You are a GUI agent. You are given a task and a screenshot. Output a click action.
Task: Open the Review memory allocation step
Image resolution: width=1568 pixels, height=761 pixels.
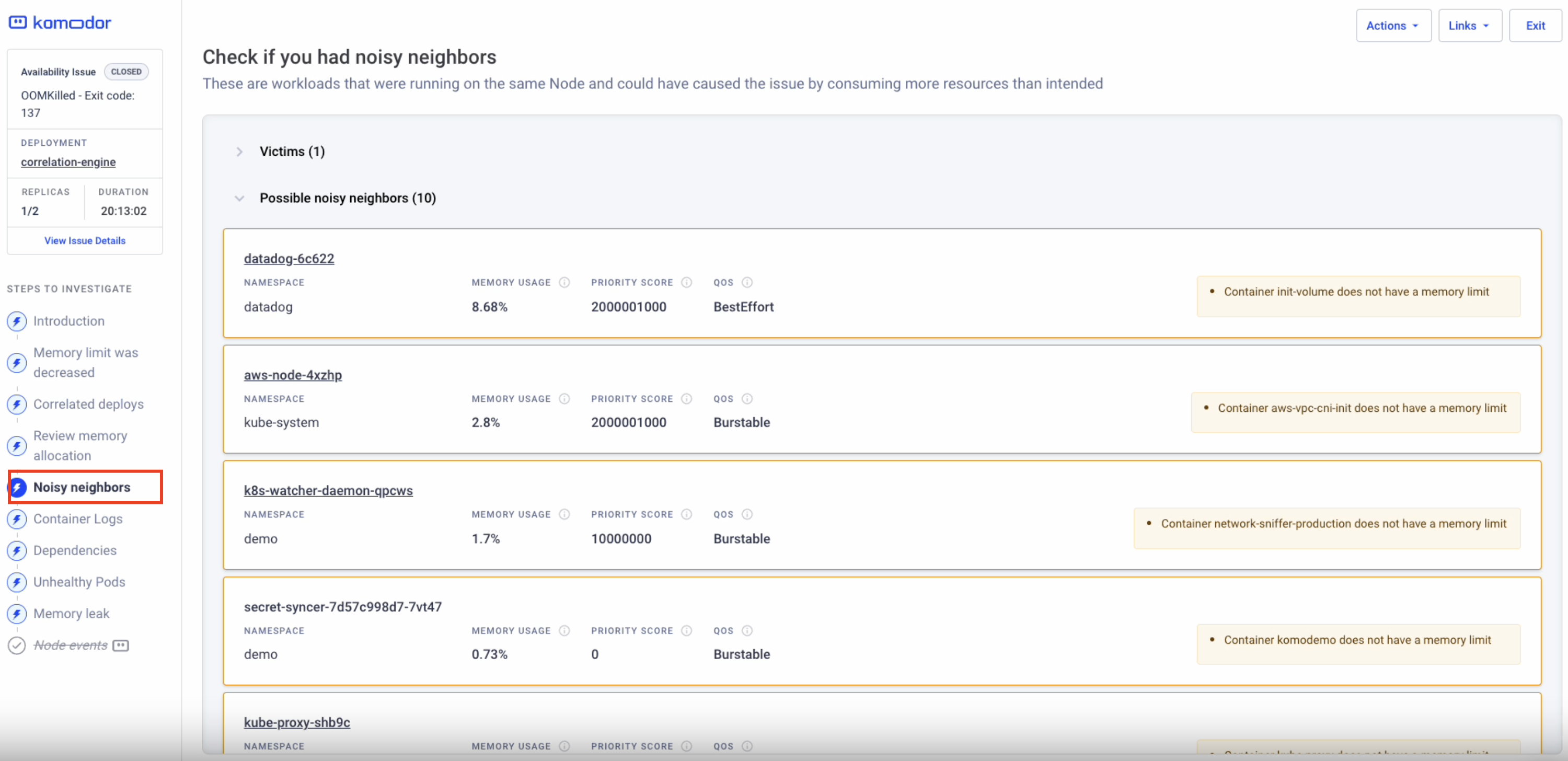(x=80, y=446)
